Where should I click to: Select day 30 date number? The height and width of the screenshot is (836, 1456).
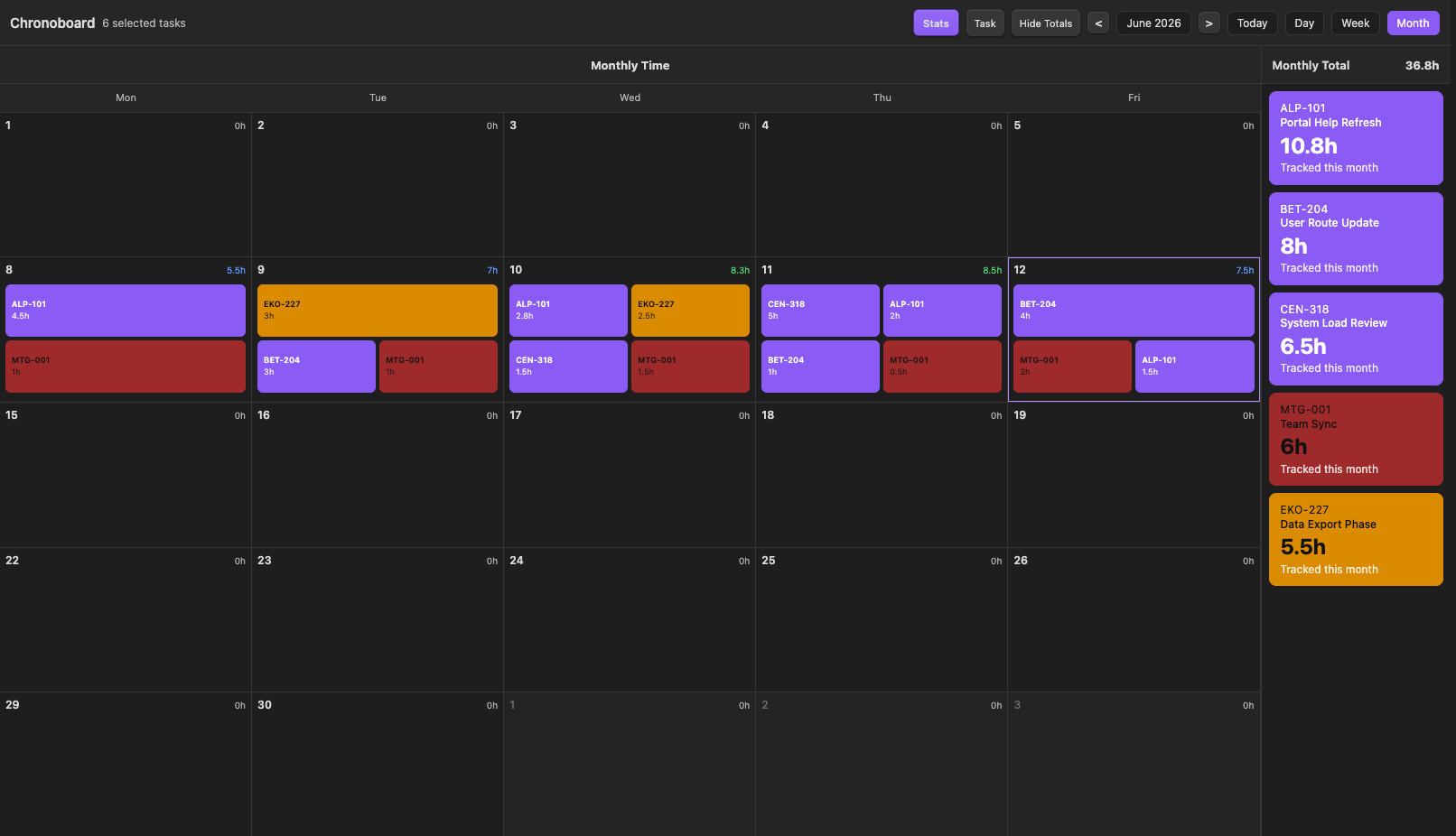click(265, 705)
